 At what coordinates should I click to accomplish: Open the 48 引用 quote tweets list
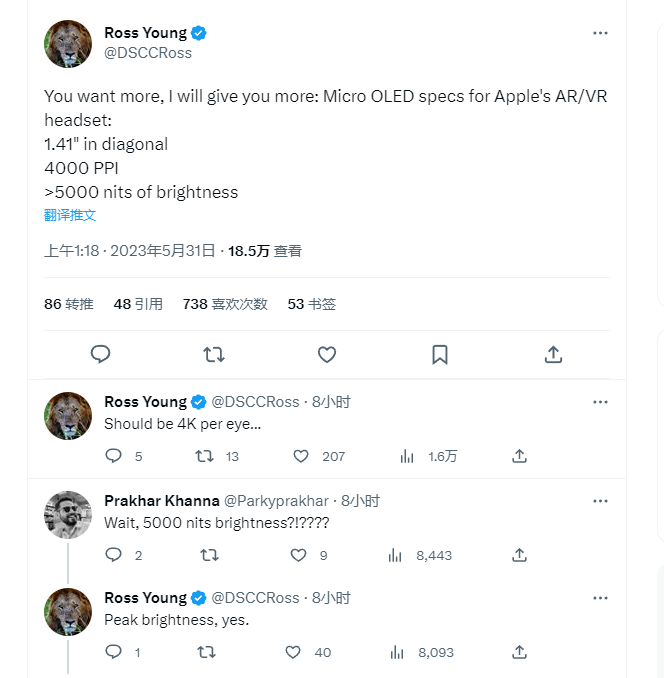[138, 304]
